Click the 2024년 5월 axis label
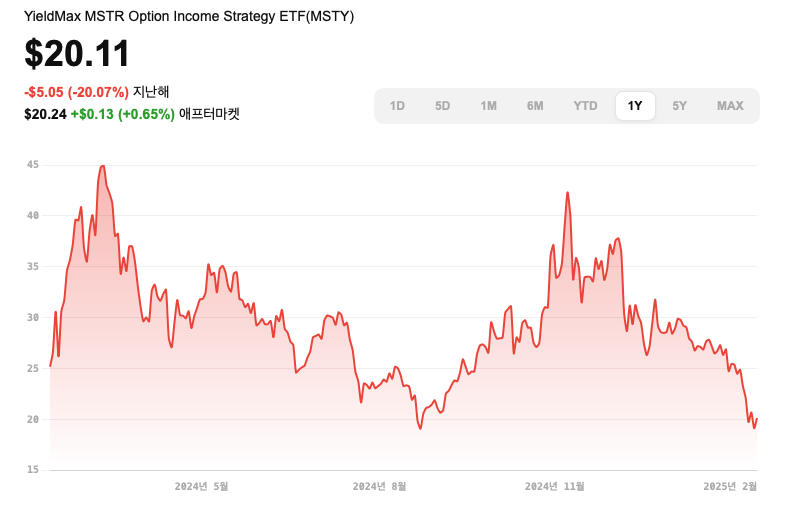The width and height of the screenshot is (799, 514). pos(201,486)
